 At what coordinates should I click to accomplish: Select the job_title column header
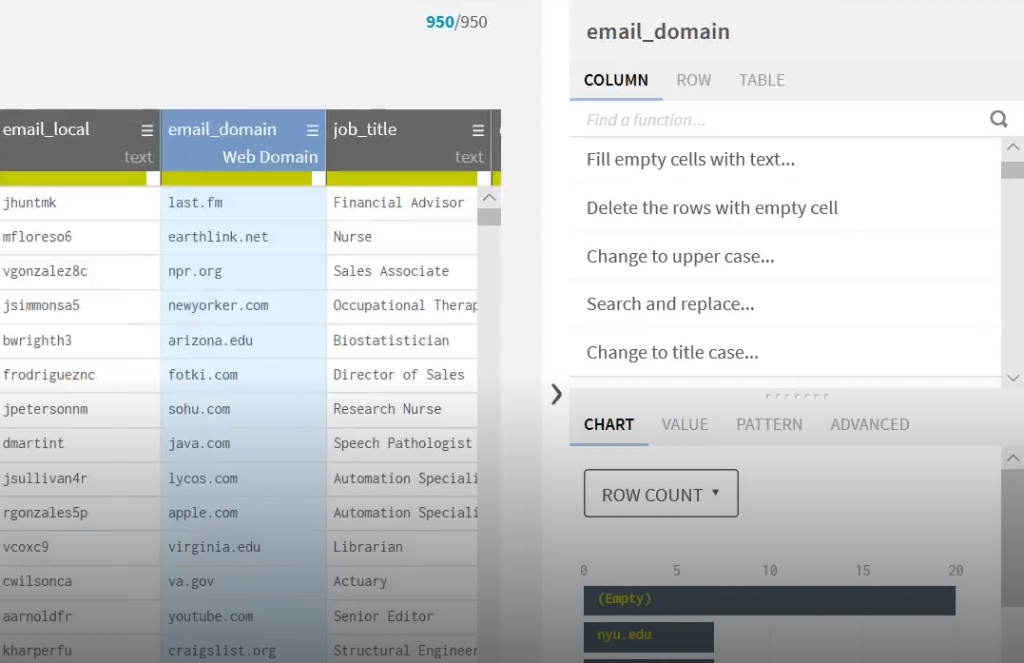pos(409,140)
